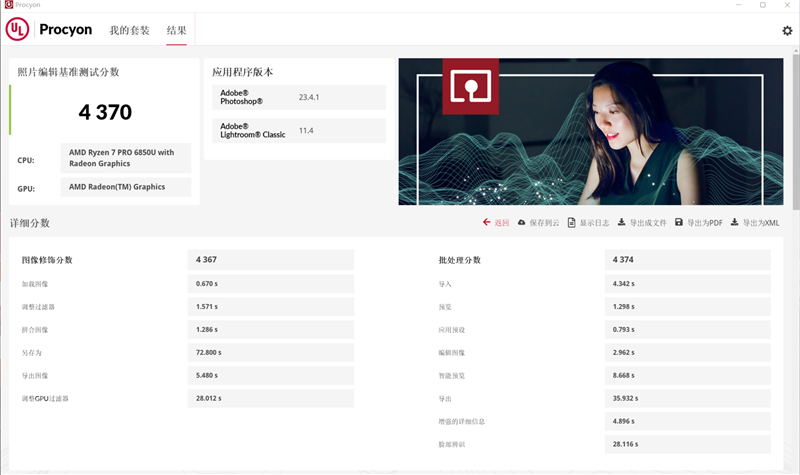
Task: Click the 导出图像 value 5.480 s
Action: point(271,376)
